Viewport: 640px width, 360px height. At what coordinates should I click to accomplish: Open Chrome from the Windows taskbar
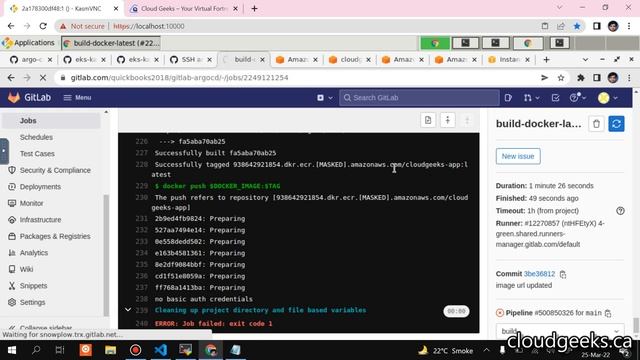click(211, 350)
